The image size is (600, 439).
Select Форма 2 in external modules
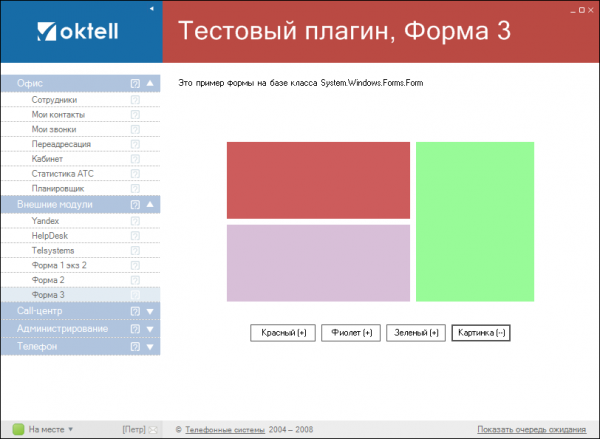(48, 280)
